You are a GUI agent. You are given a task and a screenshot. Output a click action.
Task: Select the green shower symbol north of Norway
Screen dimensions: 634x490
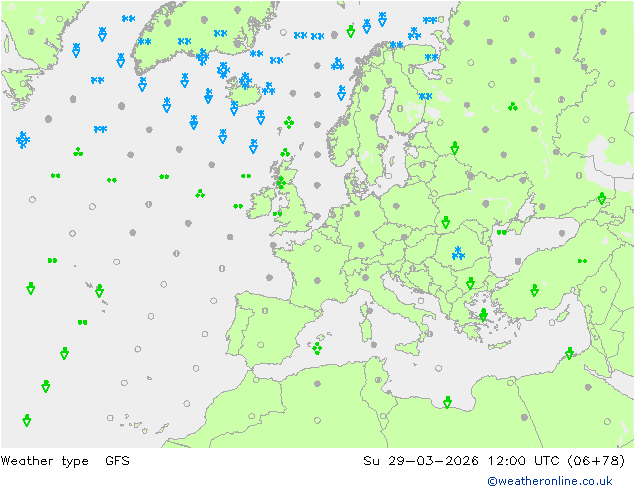351,32
